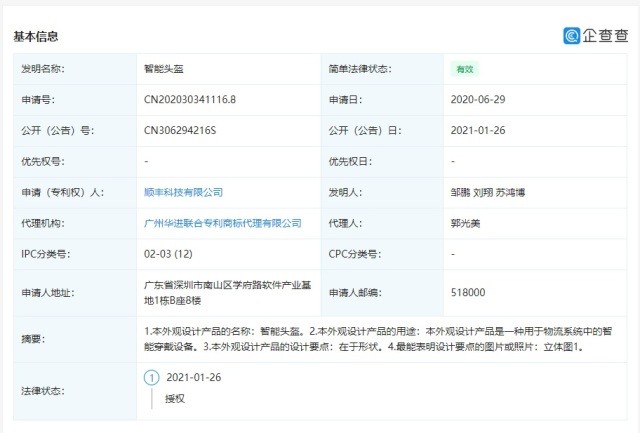Click the 2021-01-26 date in legal status timeline
Viewport: 640px width, 433px height.
click(x=194, y=377)
